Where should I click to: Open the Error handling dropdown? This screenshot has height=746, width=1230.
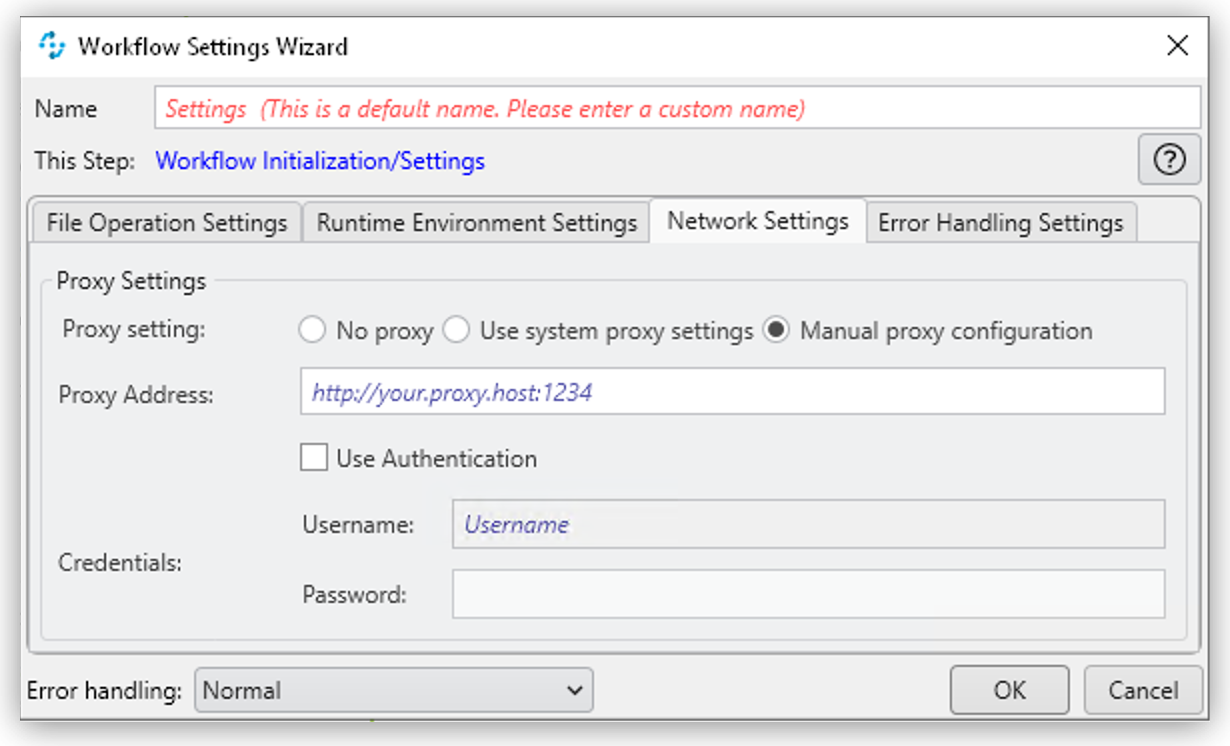[x=393, y=690]
